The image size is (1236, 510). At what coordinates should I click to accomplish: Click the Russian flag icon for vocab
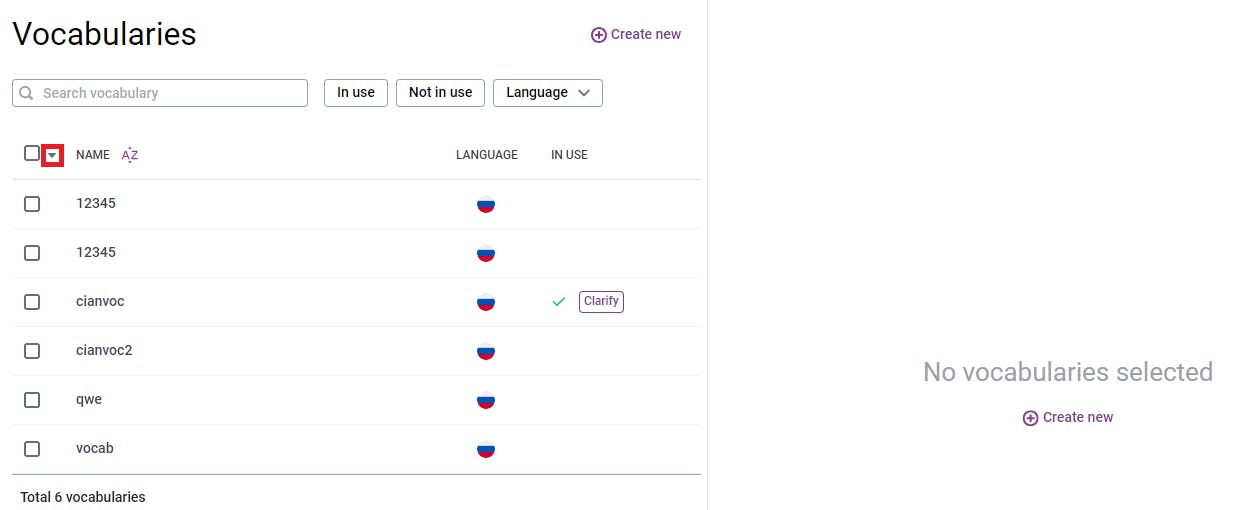[486, 449]
